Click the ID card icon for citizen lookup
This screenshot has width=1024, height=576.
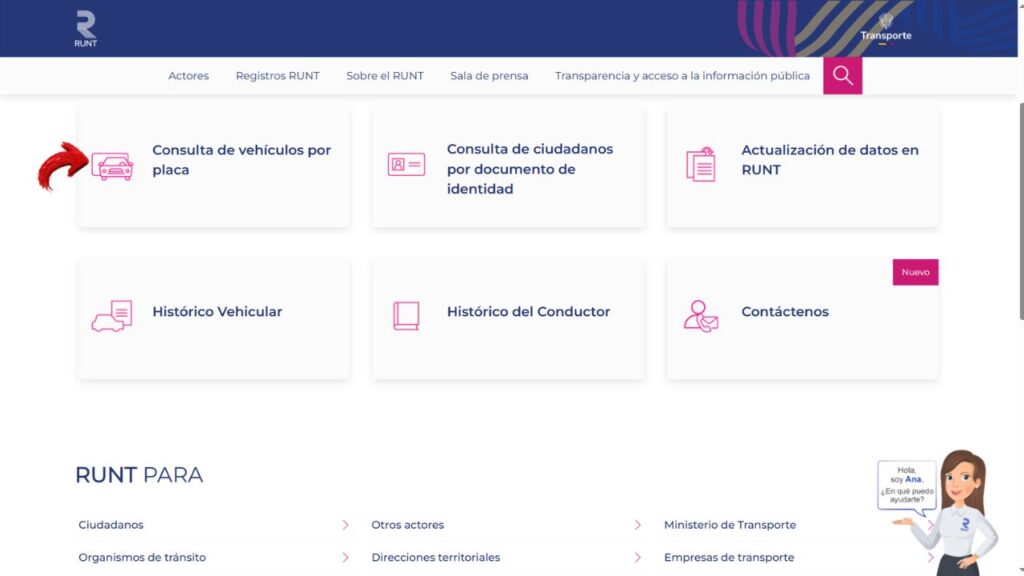(406, 165)
